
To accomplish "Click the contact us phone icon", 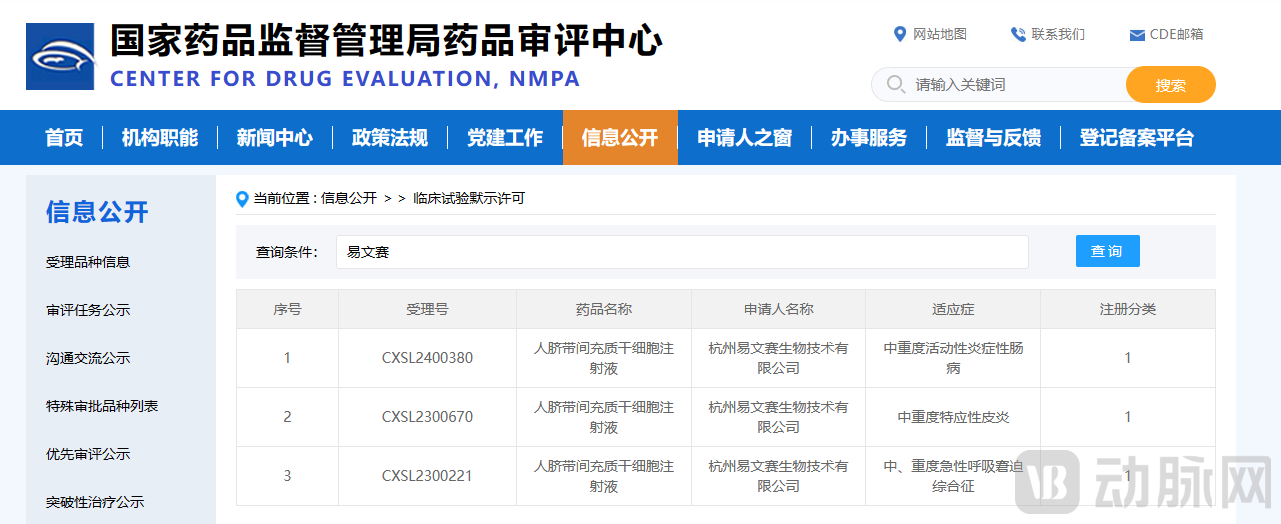I will tap(1018, 34).
